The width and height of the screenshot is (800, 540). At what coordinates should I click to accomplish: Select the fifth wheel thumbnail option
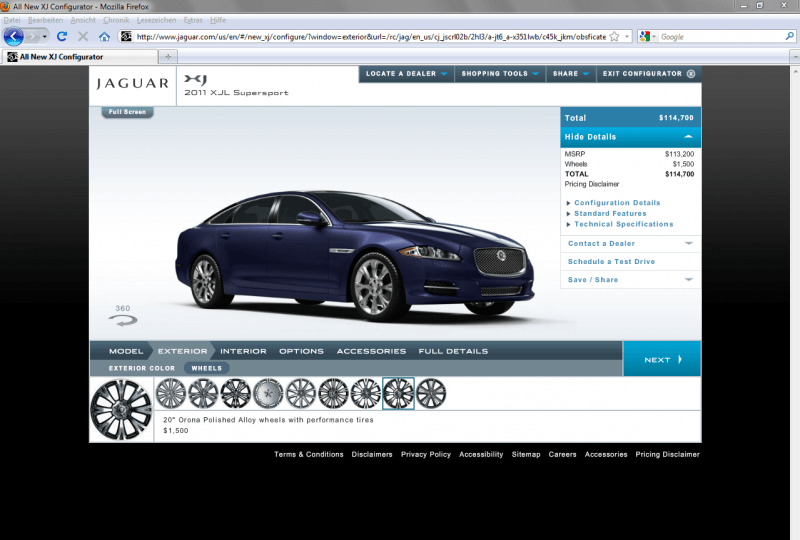tap(301, 394)
